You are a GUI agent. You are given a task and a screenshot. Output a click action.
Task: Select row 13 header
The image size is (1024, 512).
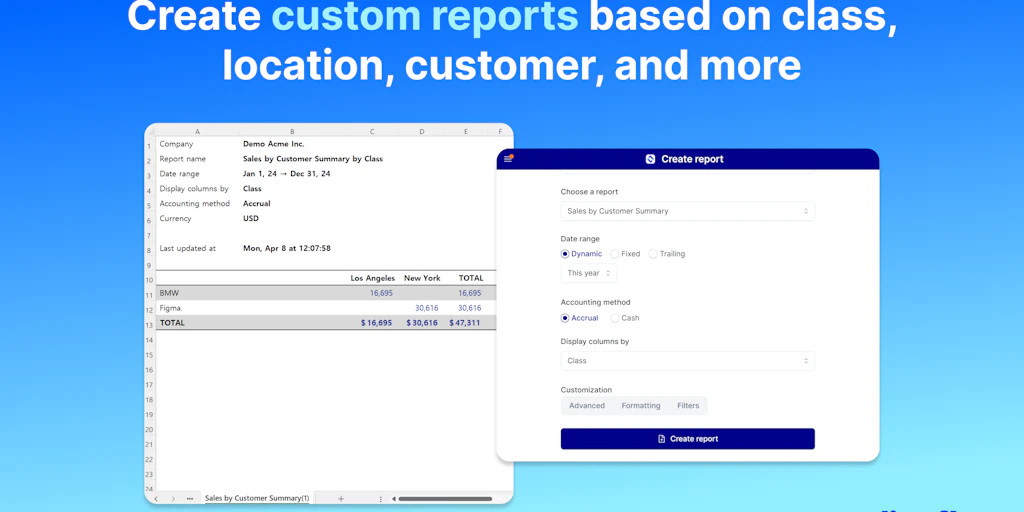coord(150,325)
